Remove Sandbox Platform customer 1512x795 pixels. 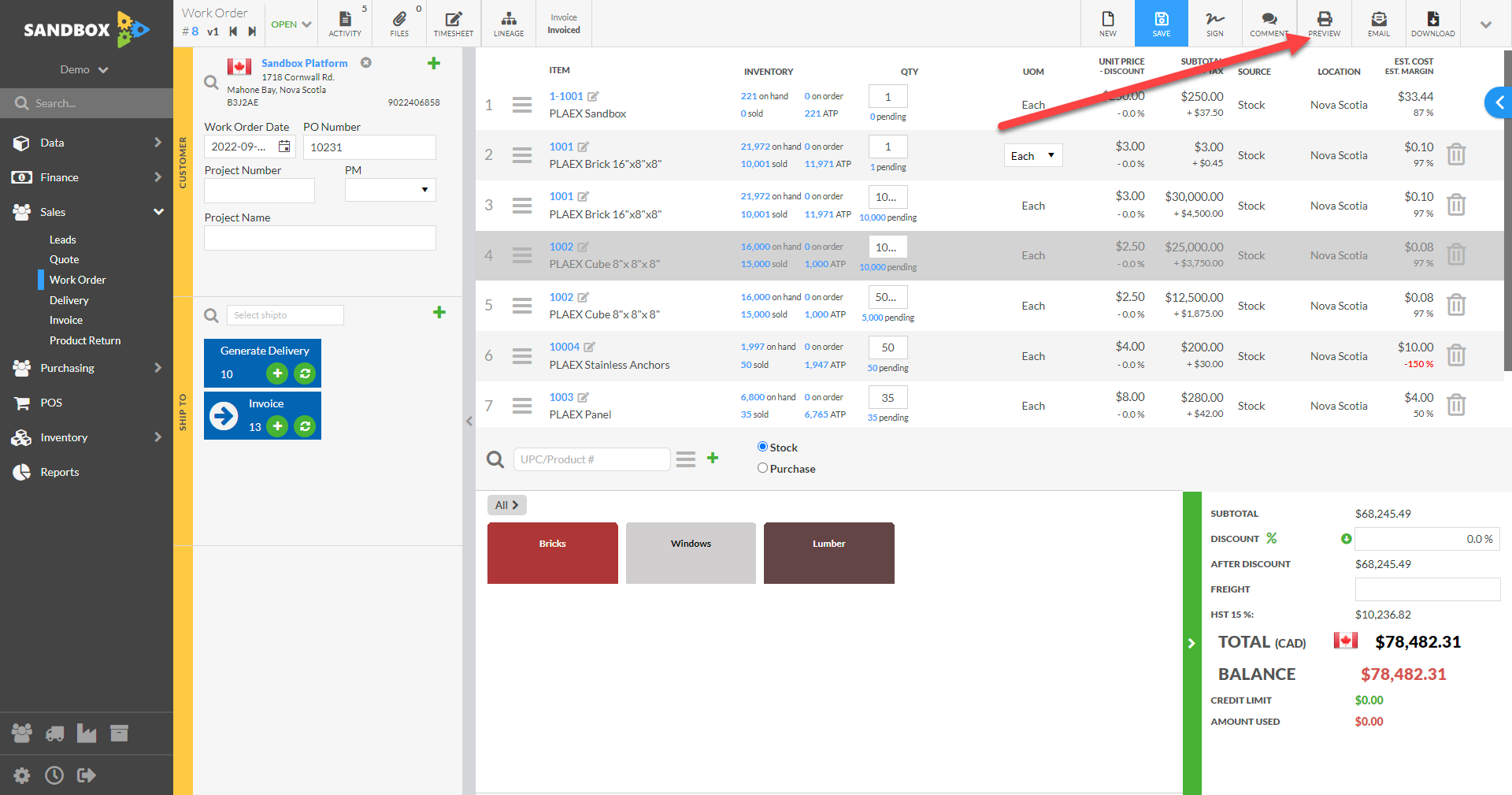[366, 62]
